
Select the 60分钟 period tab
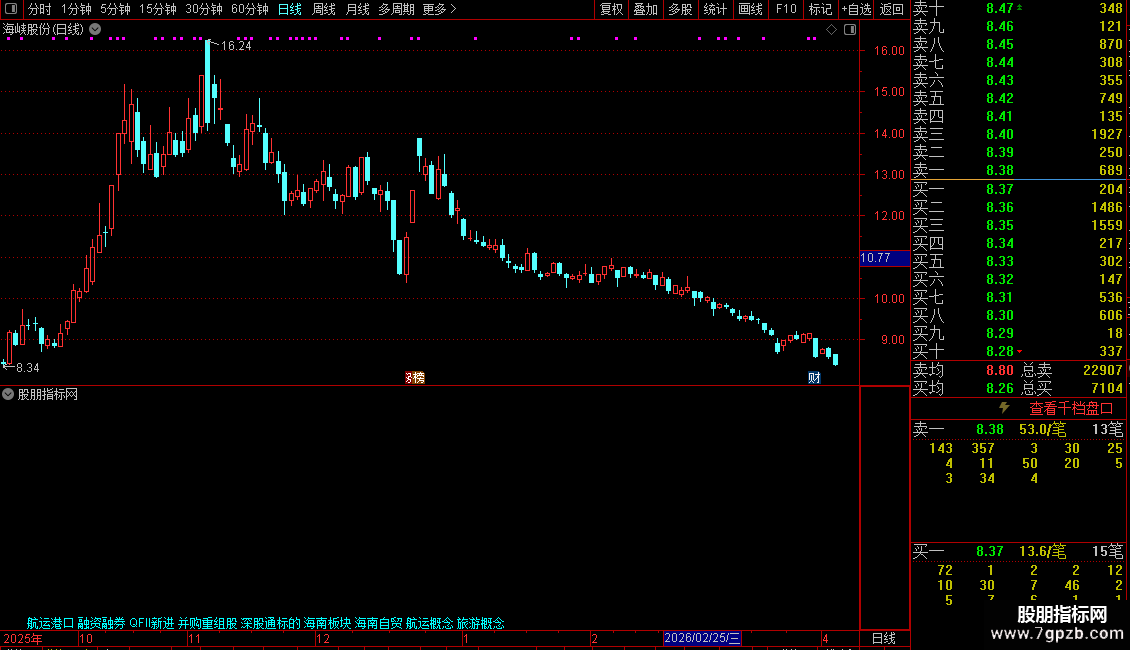point(250,9)
